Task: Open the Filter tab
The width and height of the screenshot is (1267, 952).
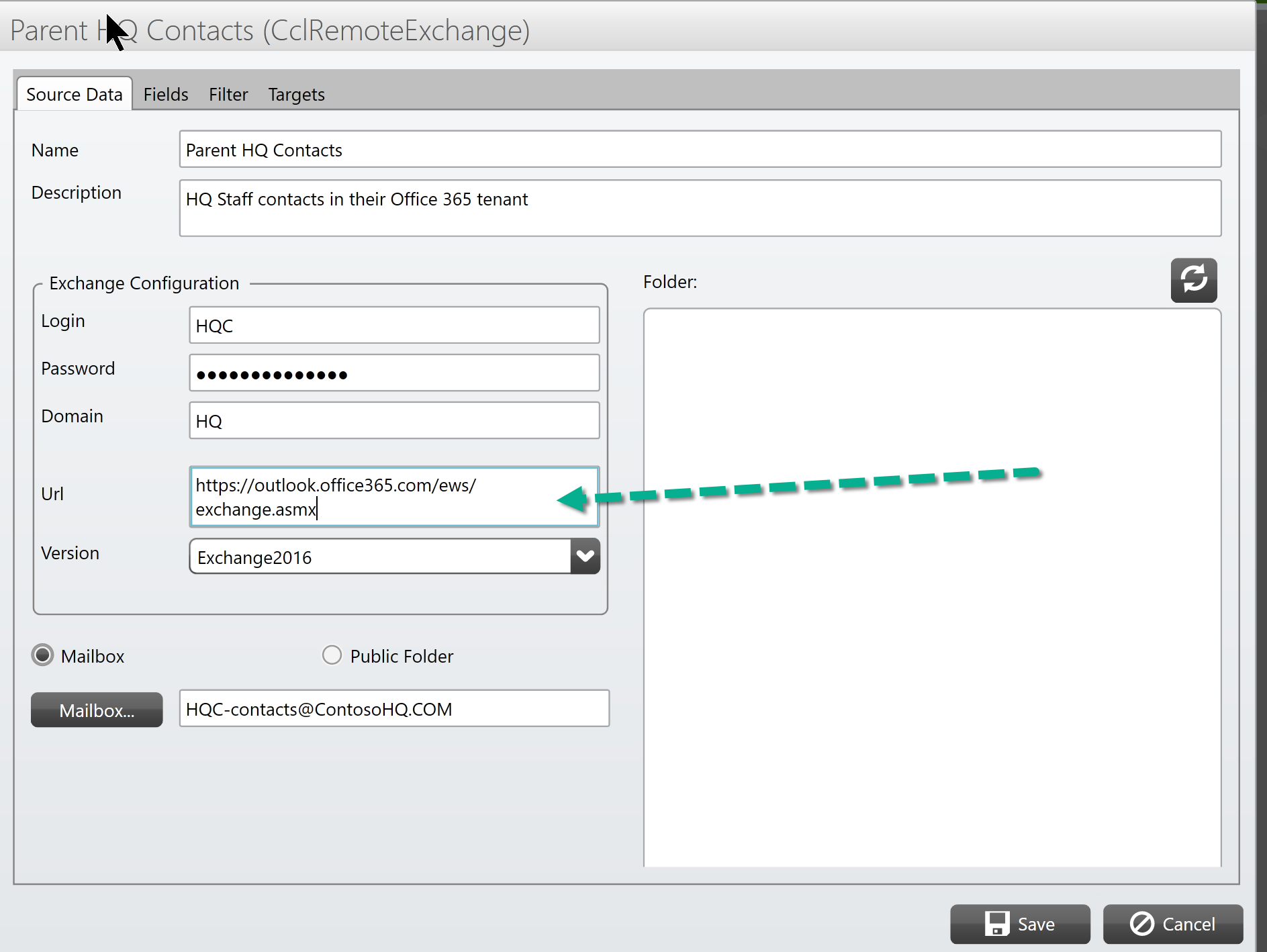Action: pos(228,95)
